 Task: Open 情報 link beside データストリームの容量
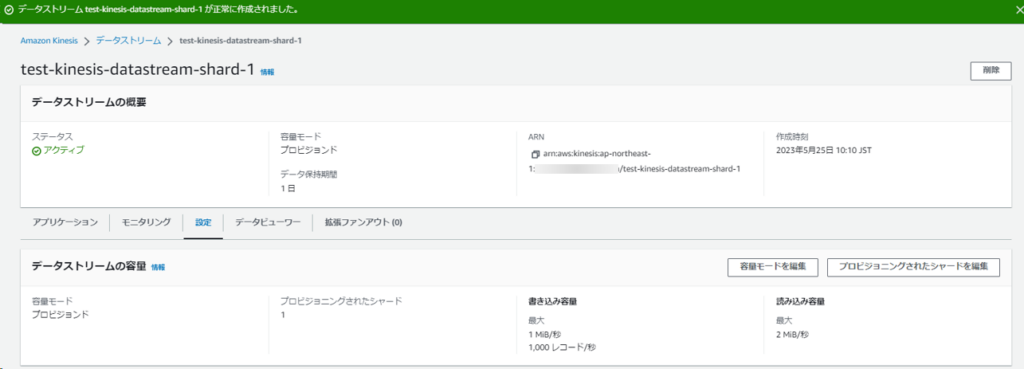[158, 267]
